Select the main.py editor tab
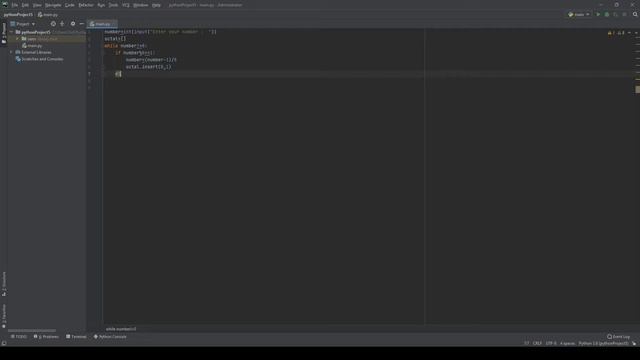 [102, 24]
